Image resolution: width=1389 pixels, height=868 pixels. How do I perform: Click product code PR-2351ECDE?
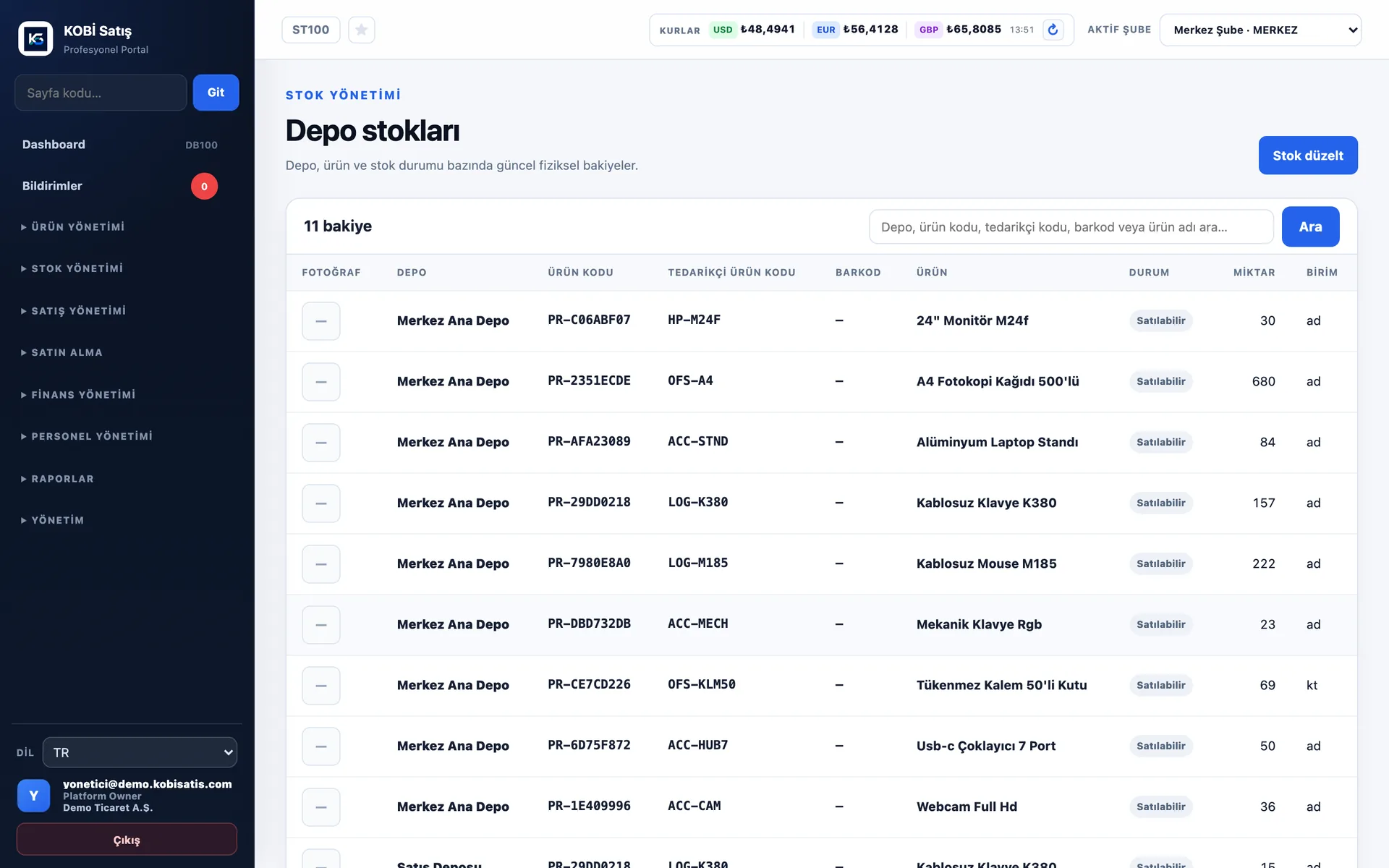coord(589,380)
